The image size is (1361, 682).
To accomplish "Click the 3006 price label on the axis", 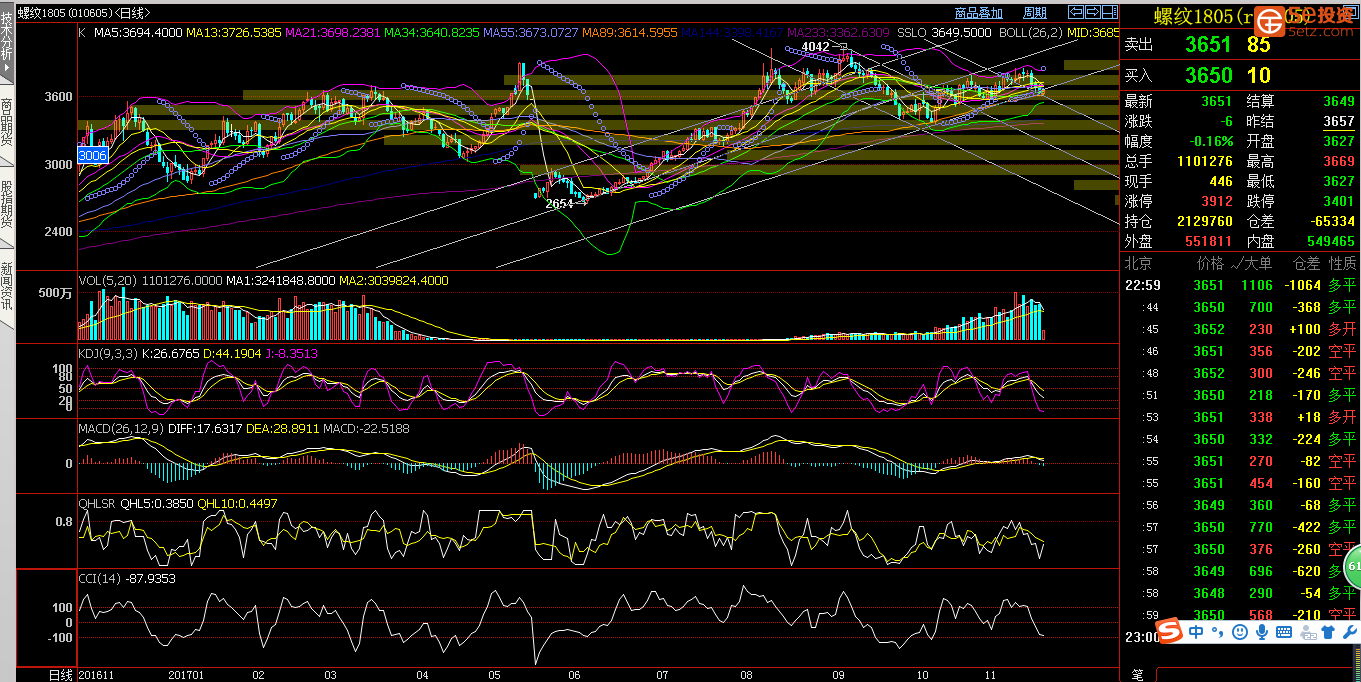I will (92, 156).
